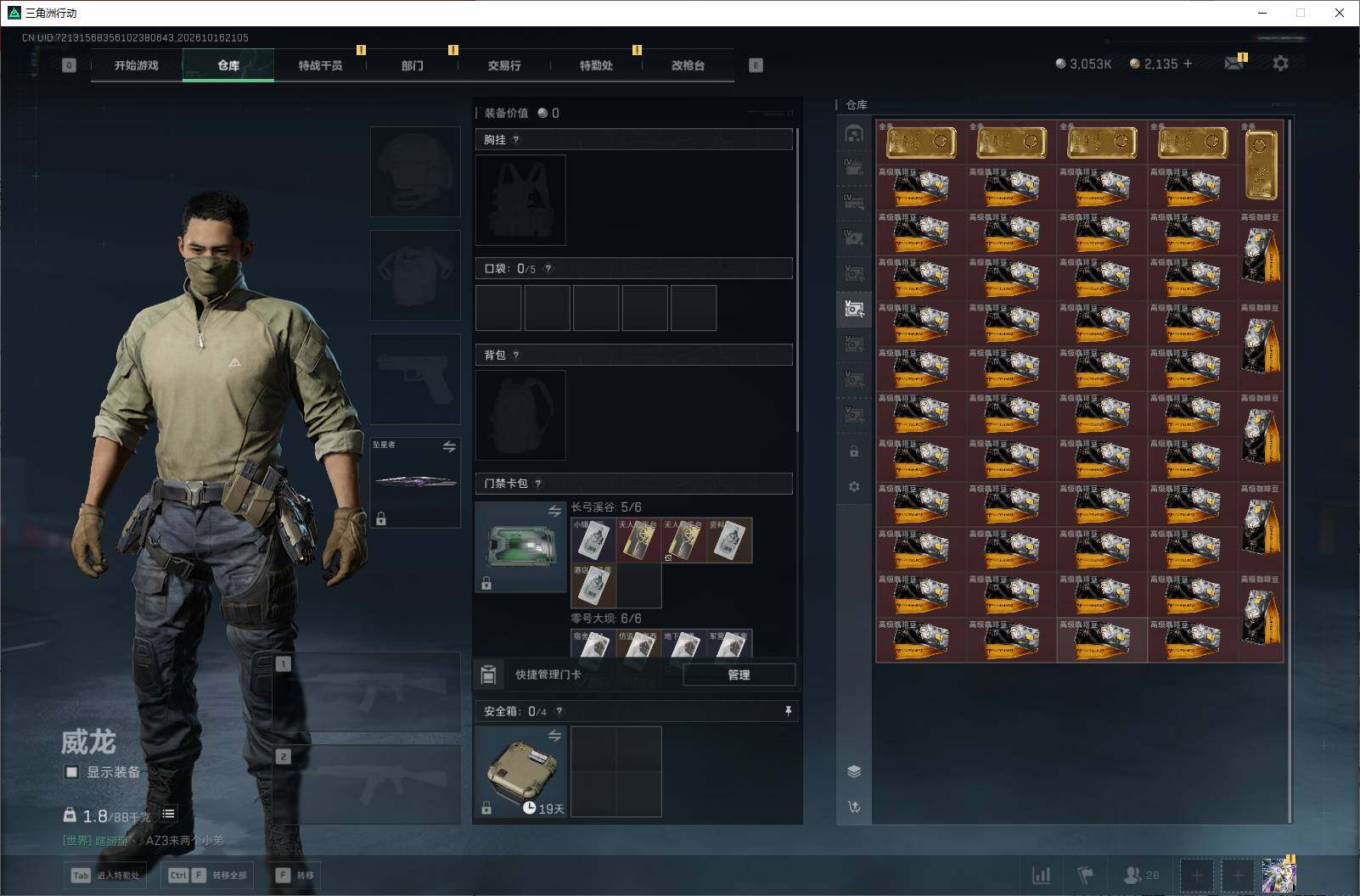The width and height of the screenshot is (1360, 896).
Task: Open the 特战干员 tab
Action: [x=320, y=65]
